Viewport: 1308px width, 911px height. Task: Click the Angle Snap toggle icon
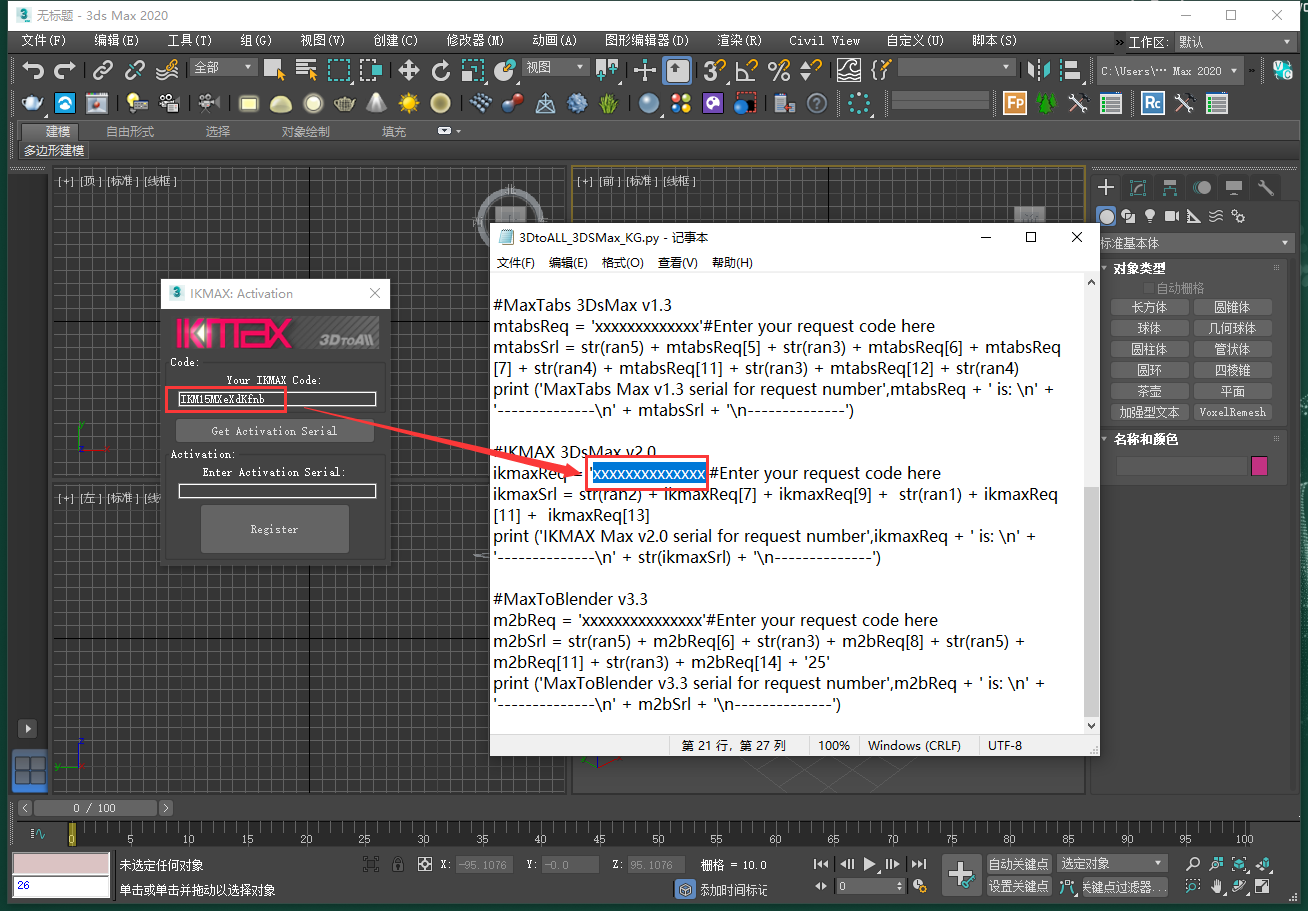pos(746,70)
